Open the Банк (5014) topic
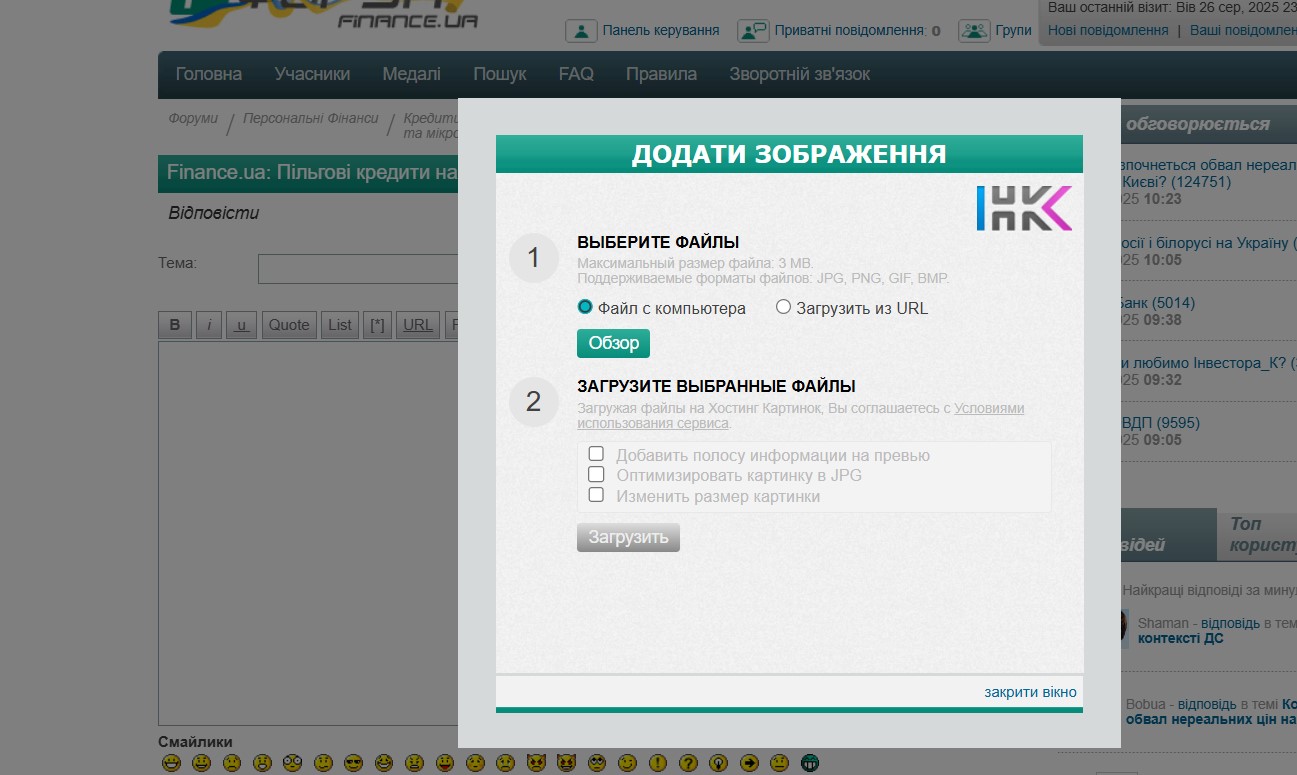Screen dimensions: 1297x775 pyautogui.click(x=1157, y=302)
